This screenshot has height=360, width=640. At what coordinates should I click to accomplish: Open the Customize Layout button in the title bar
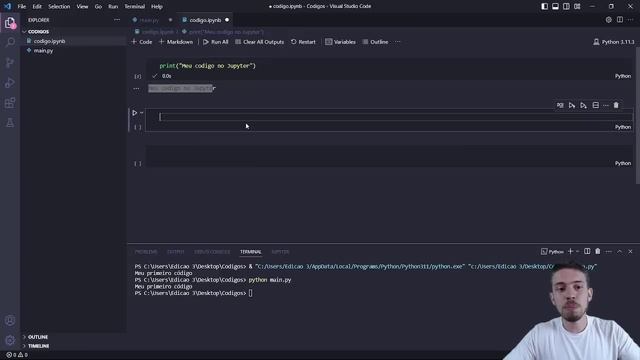tap(577, 7)
